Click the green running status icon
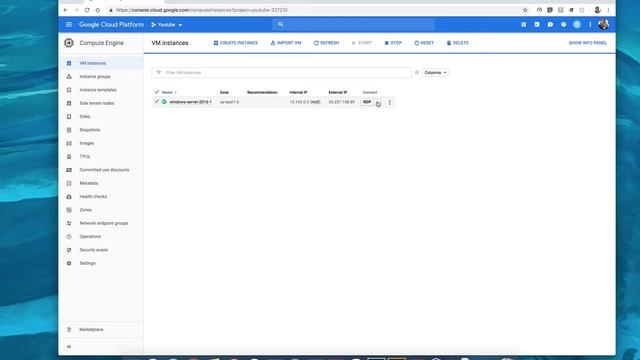The height and width of the screenshot is (360, 640). click(164, 102)
